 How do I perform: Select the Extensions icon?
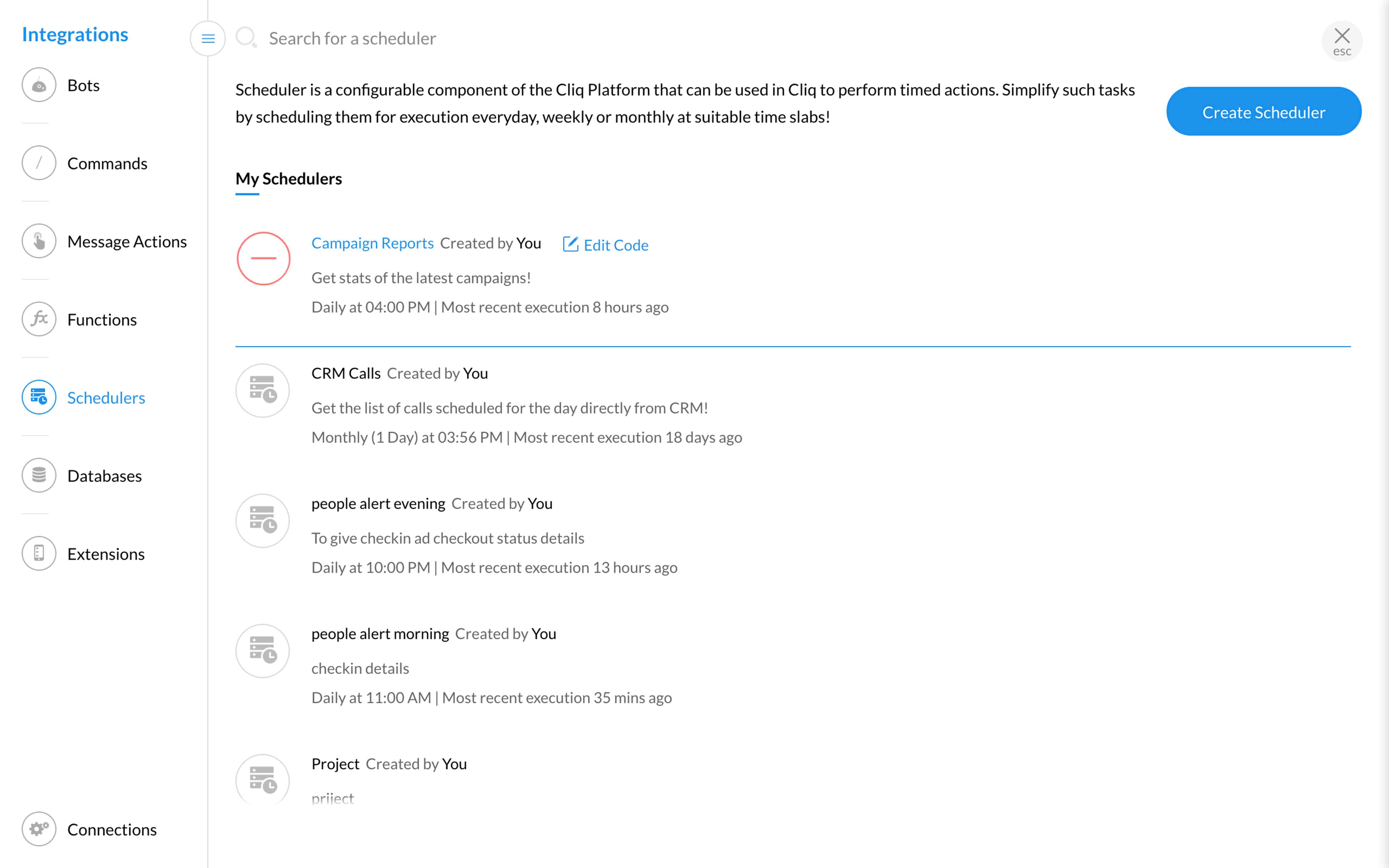[x=39, y=553]
